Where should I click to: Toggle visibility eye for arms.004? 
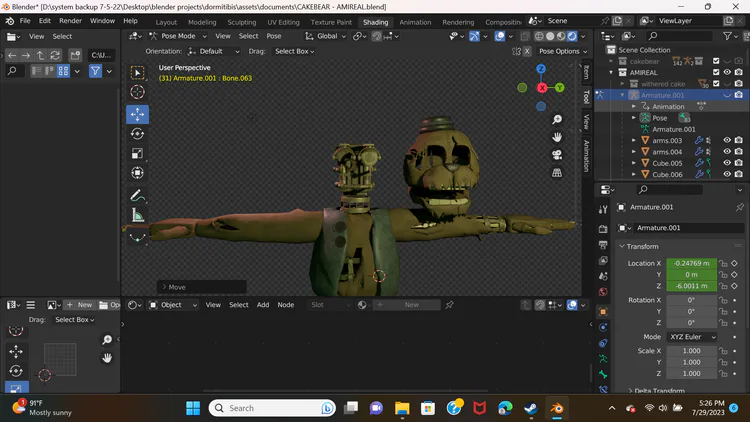coord(727,152)
